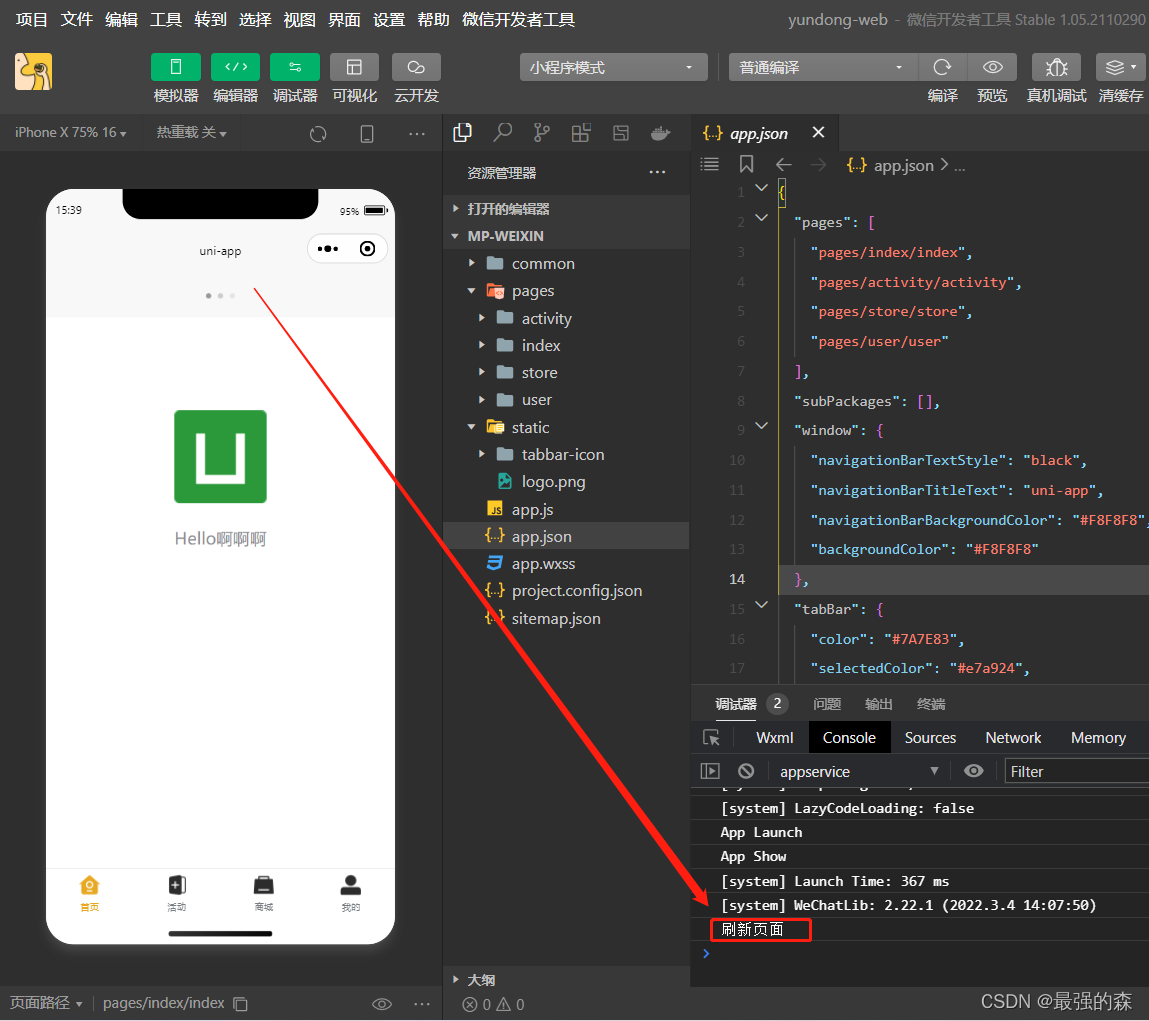Click the compile refresh icon
This screenshot has width=1149, height=1021.
[942, 67]
